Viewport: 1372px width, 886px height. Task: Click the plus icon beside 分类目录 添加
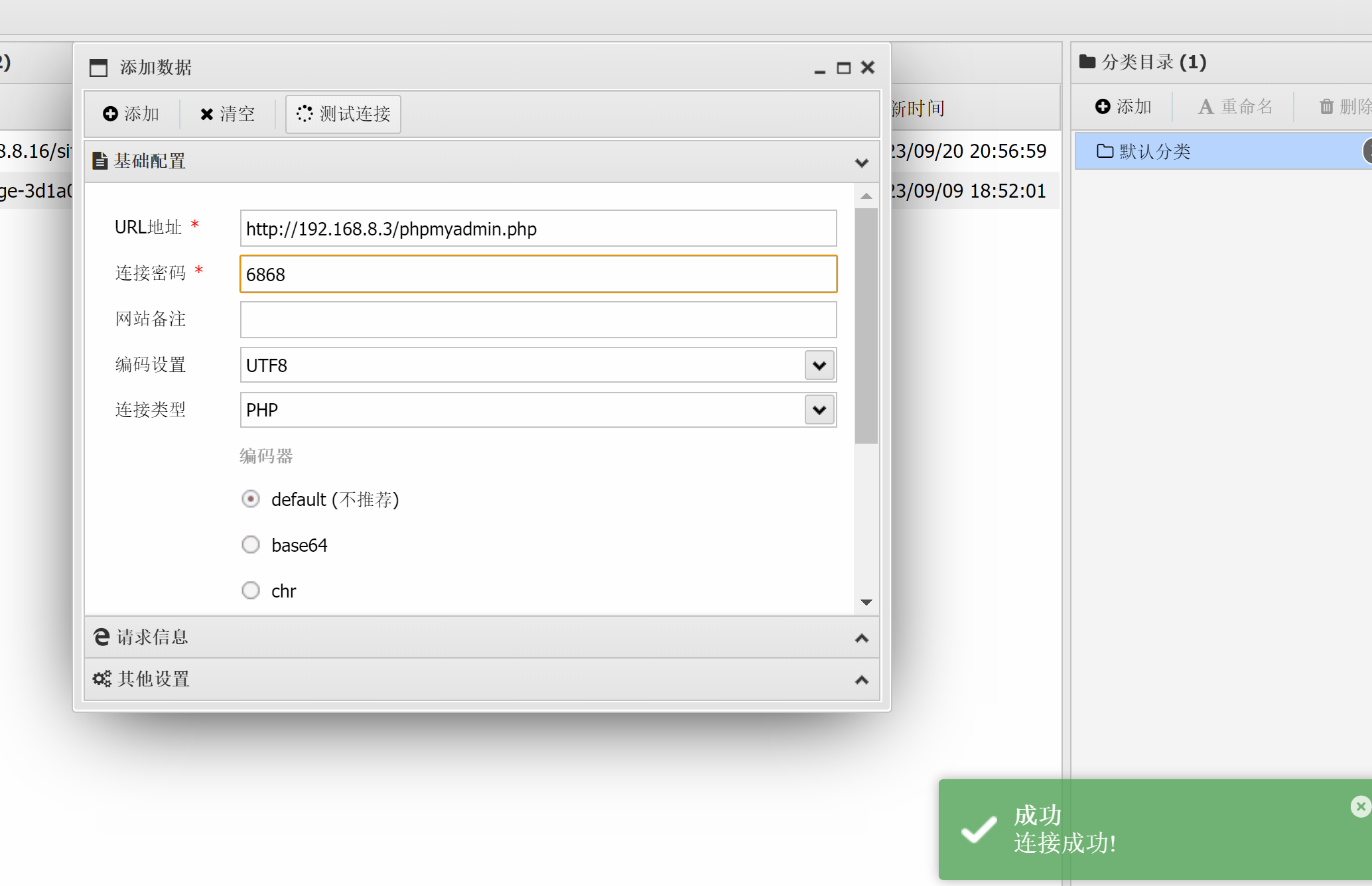click(1102, 107)
